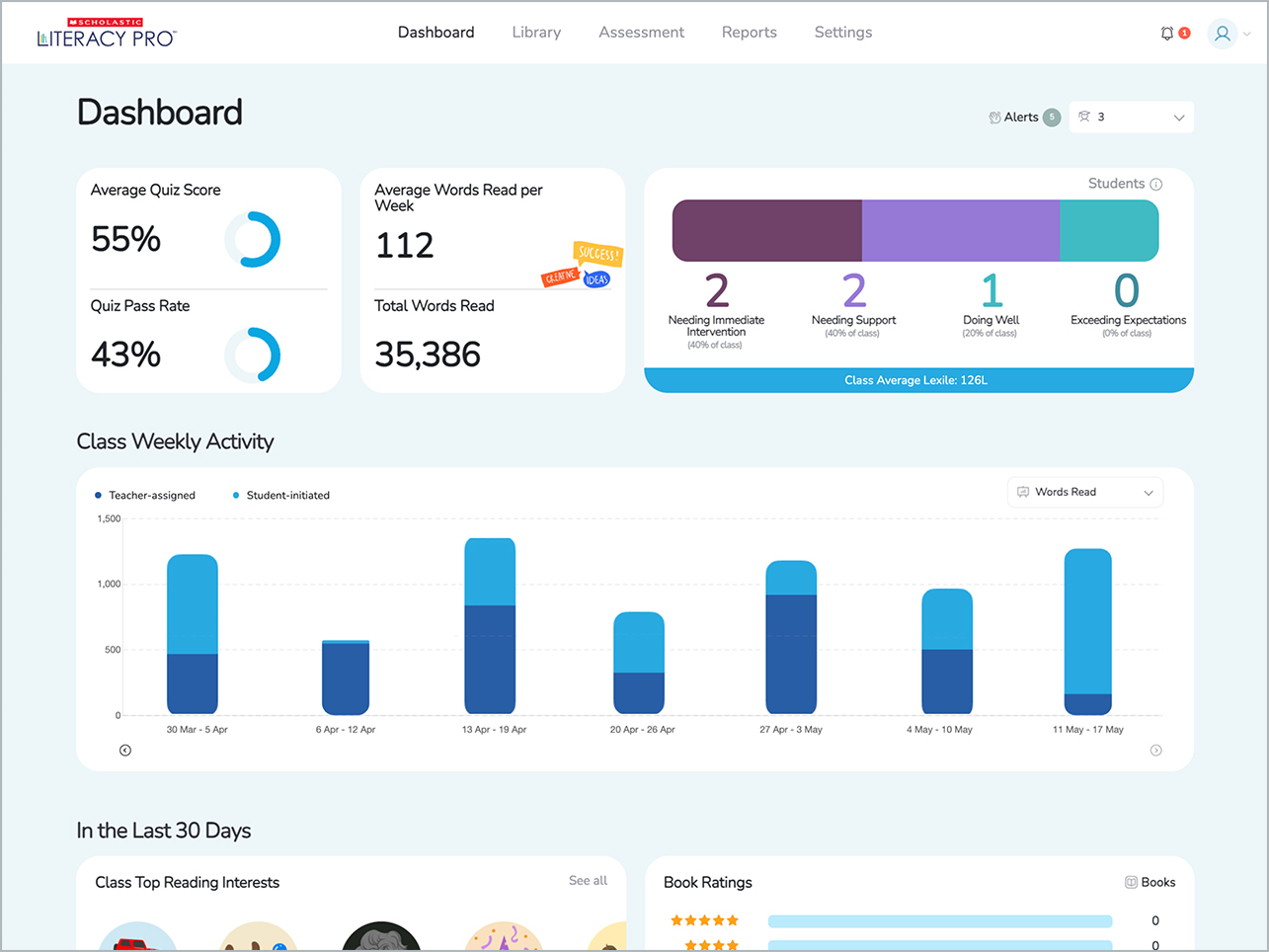Open the Words Read dropdown
Screen dimensions: 1269x952
[1085, 492]
